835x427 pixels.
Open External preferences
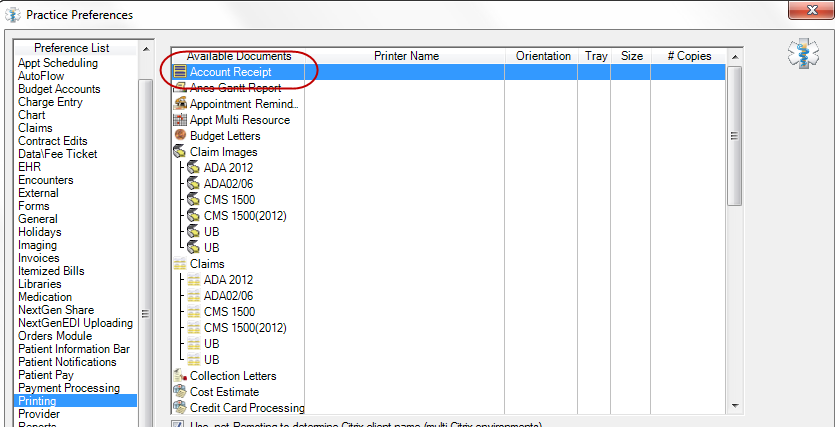coord(38,193)
